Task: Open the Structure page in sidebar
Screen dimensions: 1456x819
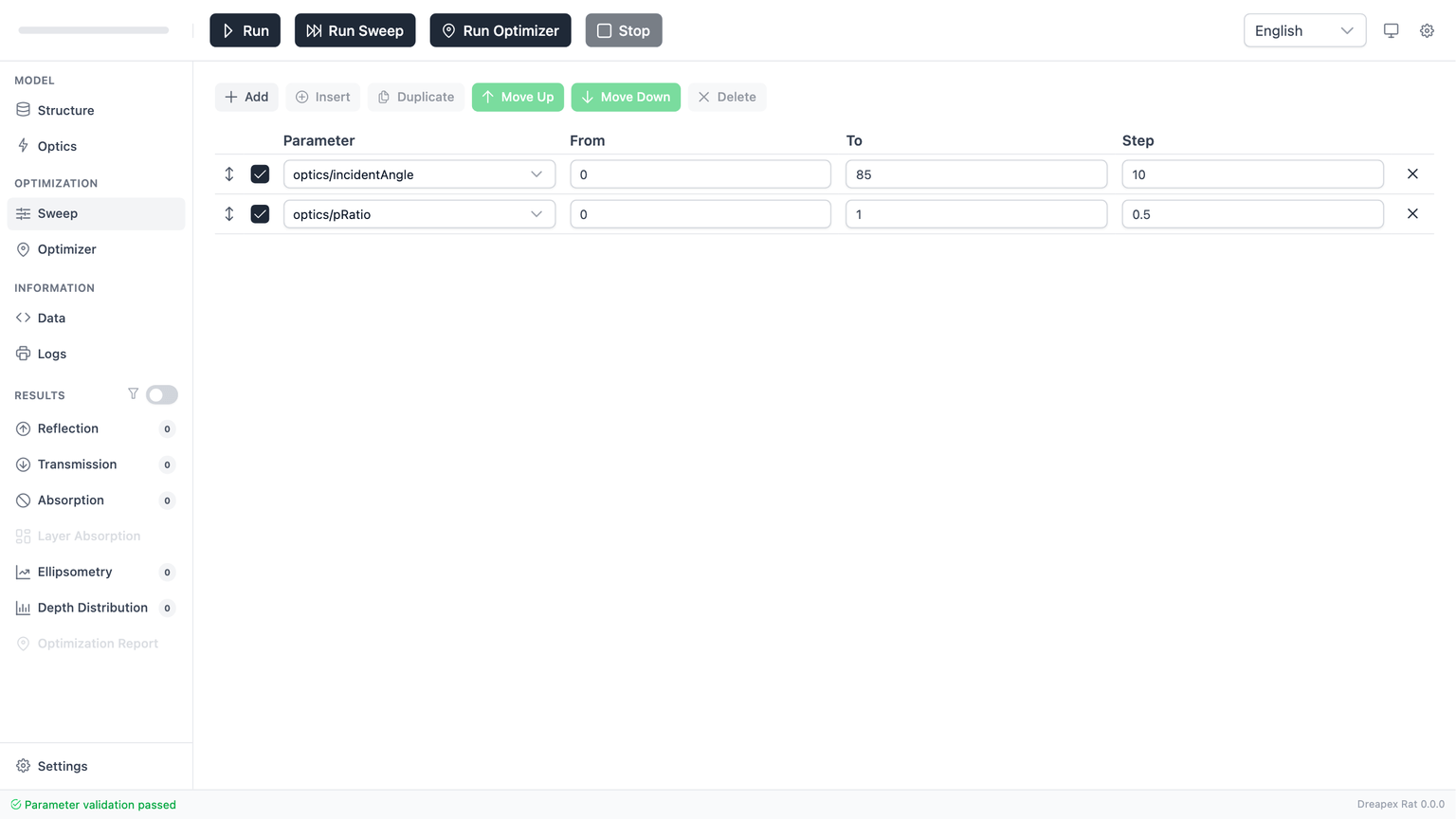Action: pyautogui.click(x=65, y=110)
